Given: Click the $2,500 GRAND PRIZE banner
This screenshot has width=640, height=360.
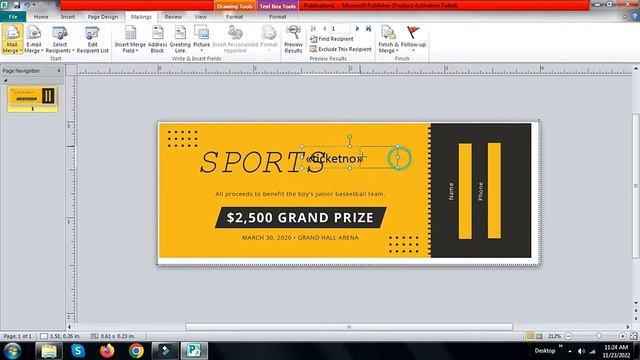Looking at the screenshot, I should point(300,217).
